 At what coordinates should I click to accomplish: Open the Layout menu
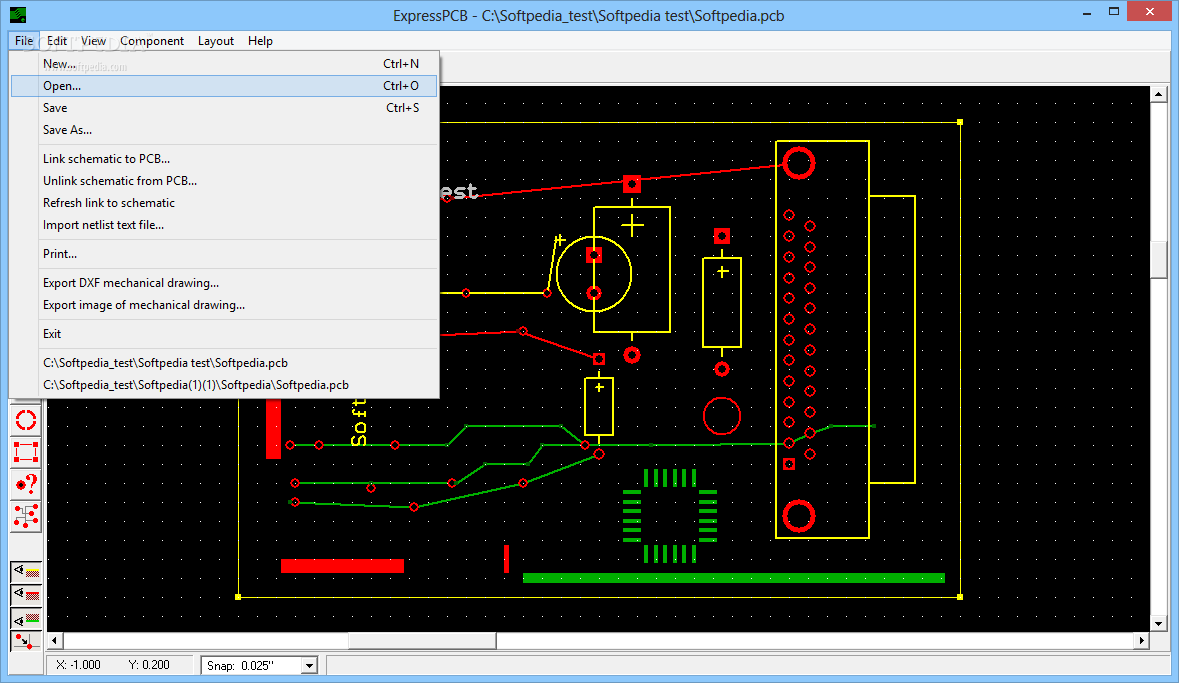click(216, 41)
